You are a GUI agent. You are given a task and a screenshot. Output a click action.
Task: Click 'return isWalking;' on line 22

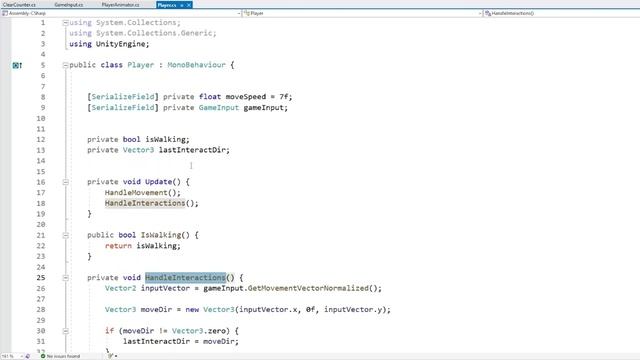click(142, 246)
